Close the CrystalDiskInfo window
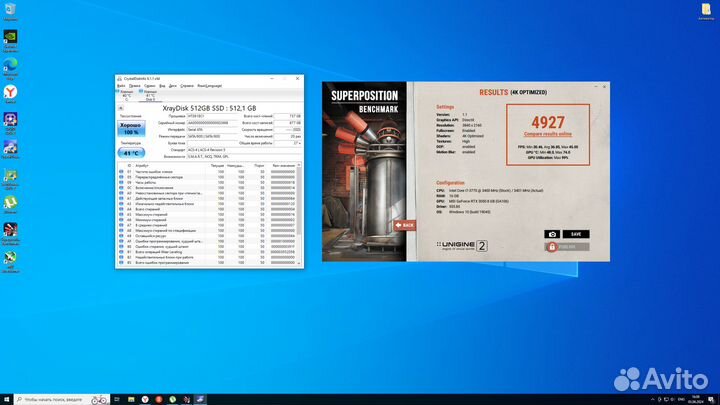The image size is (720, 405). 298,79
